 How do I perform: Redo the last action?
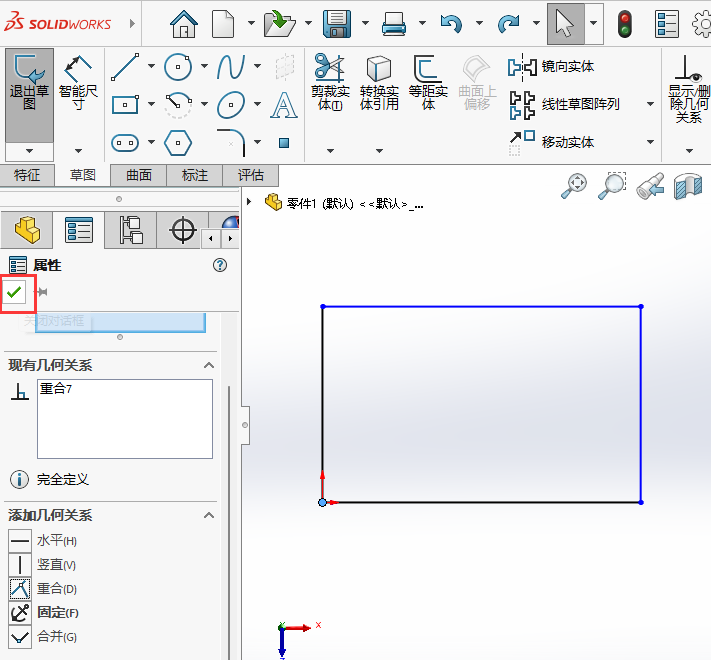pyautogui.click(x=508, y=24)
